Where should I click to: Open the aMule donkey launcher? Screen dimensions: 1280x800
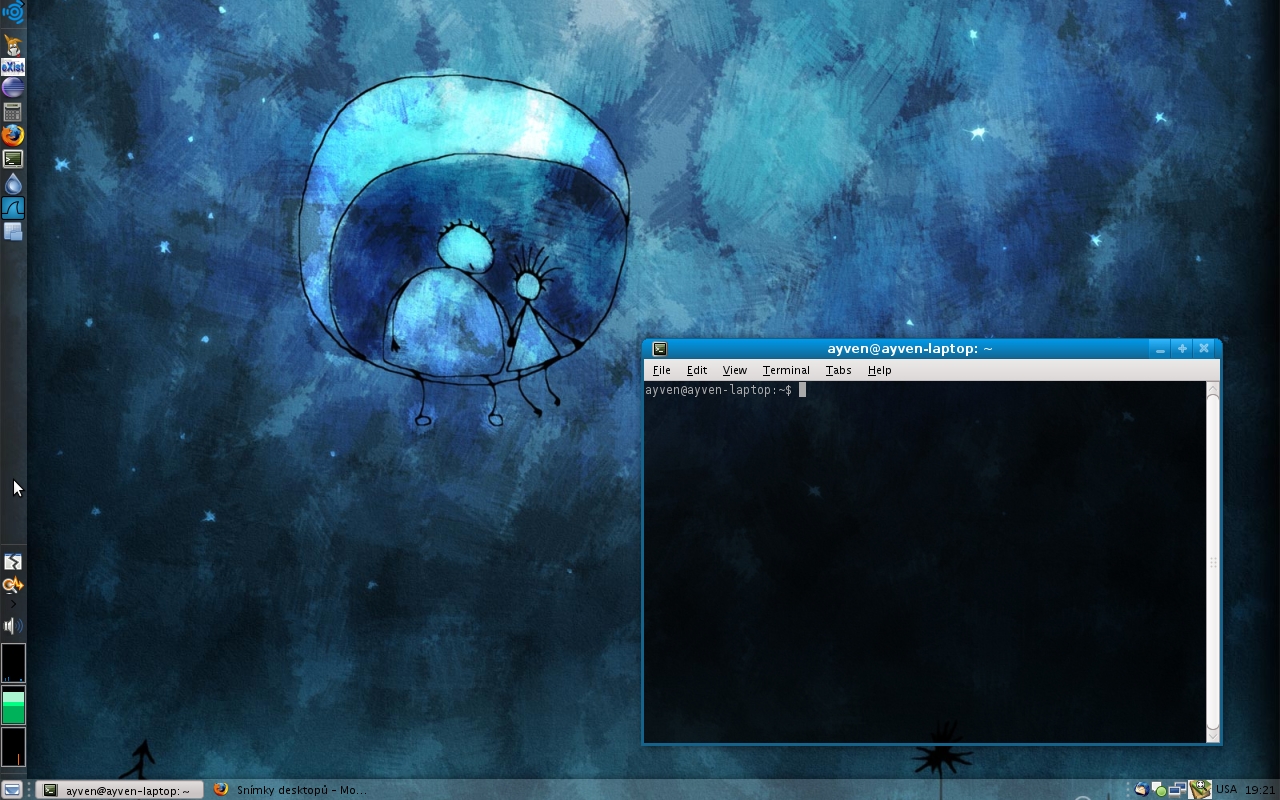tap(12, 44)
